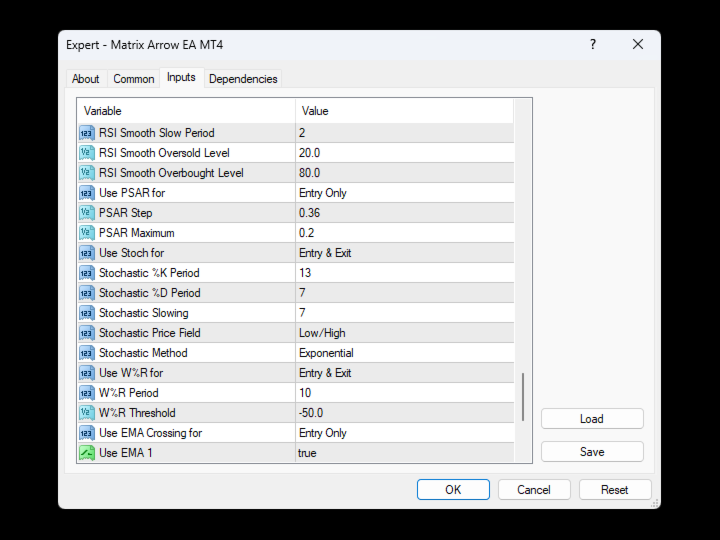Viewport: 720px width, 540px height.
Task: Click the boolean icon beside Use EMA 1
Action: point(86,453)
